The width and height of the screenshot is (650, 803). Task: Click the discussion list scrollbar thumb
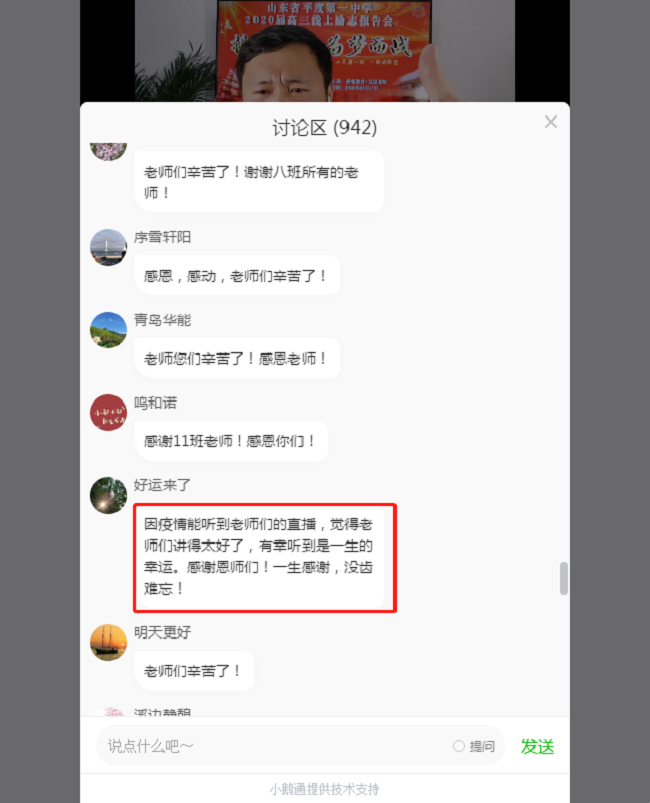coord(563,578)
